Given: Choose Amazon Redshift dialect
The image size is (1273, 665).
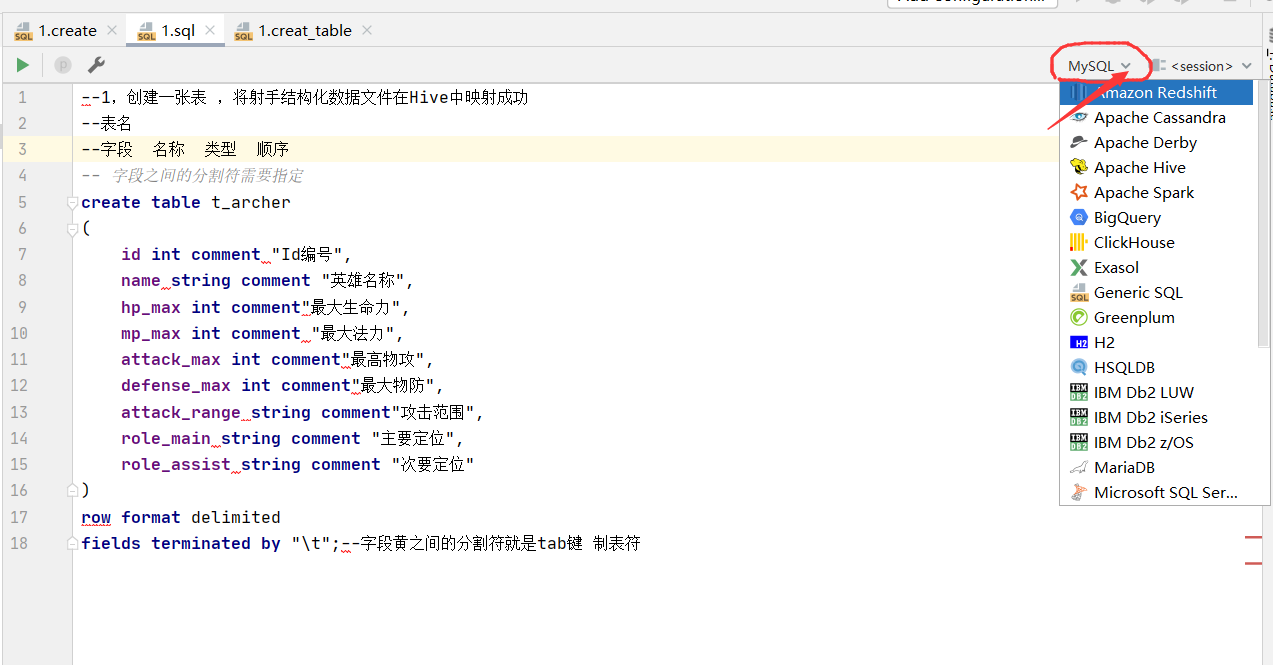Looking at the screenshot, I should [x=1156, y=92].
